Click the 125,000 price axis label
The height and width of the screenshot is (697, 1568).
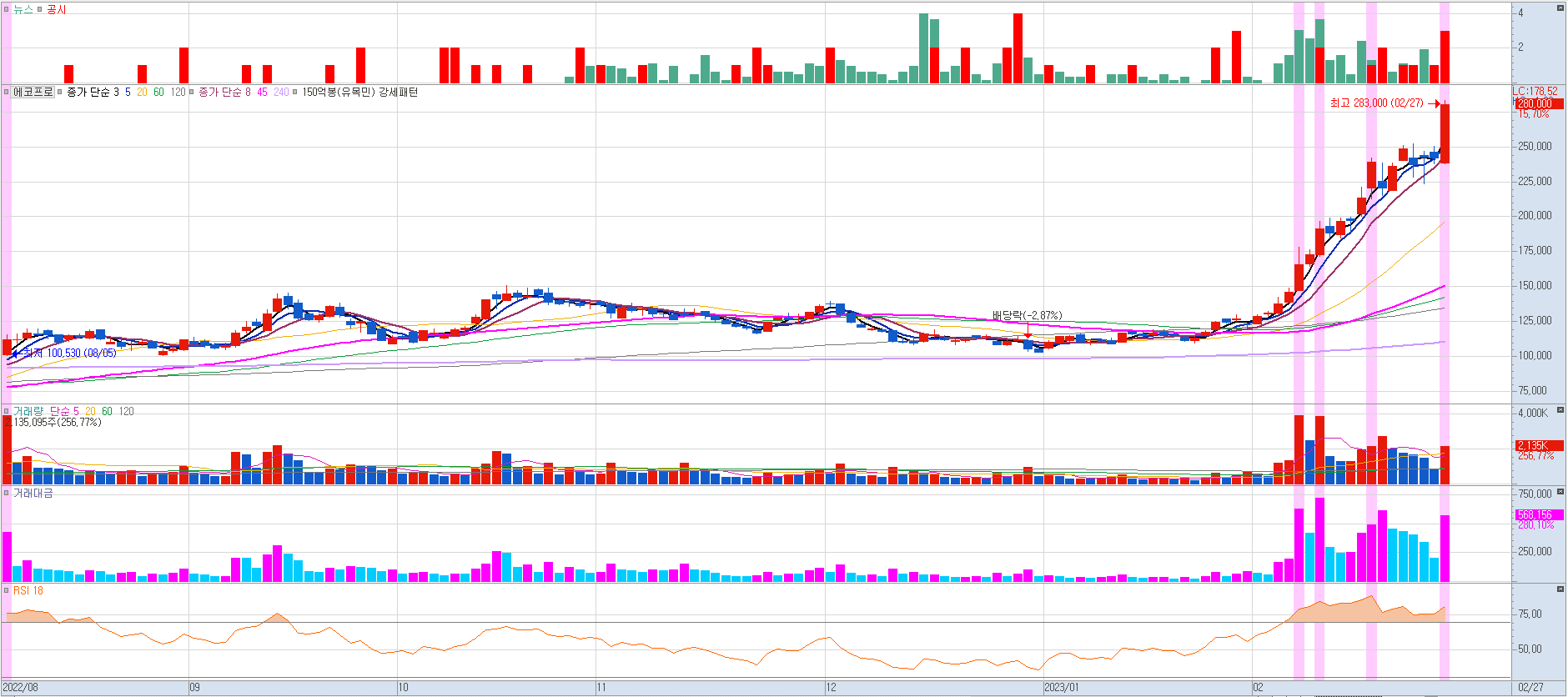tap(1535, 320)
